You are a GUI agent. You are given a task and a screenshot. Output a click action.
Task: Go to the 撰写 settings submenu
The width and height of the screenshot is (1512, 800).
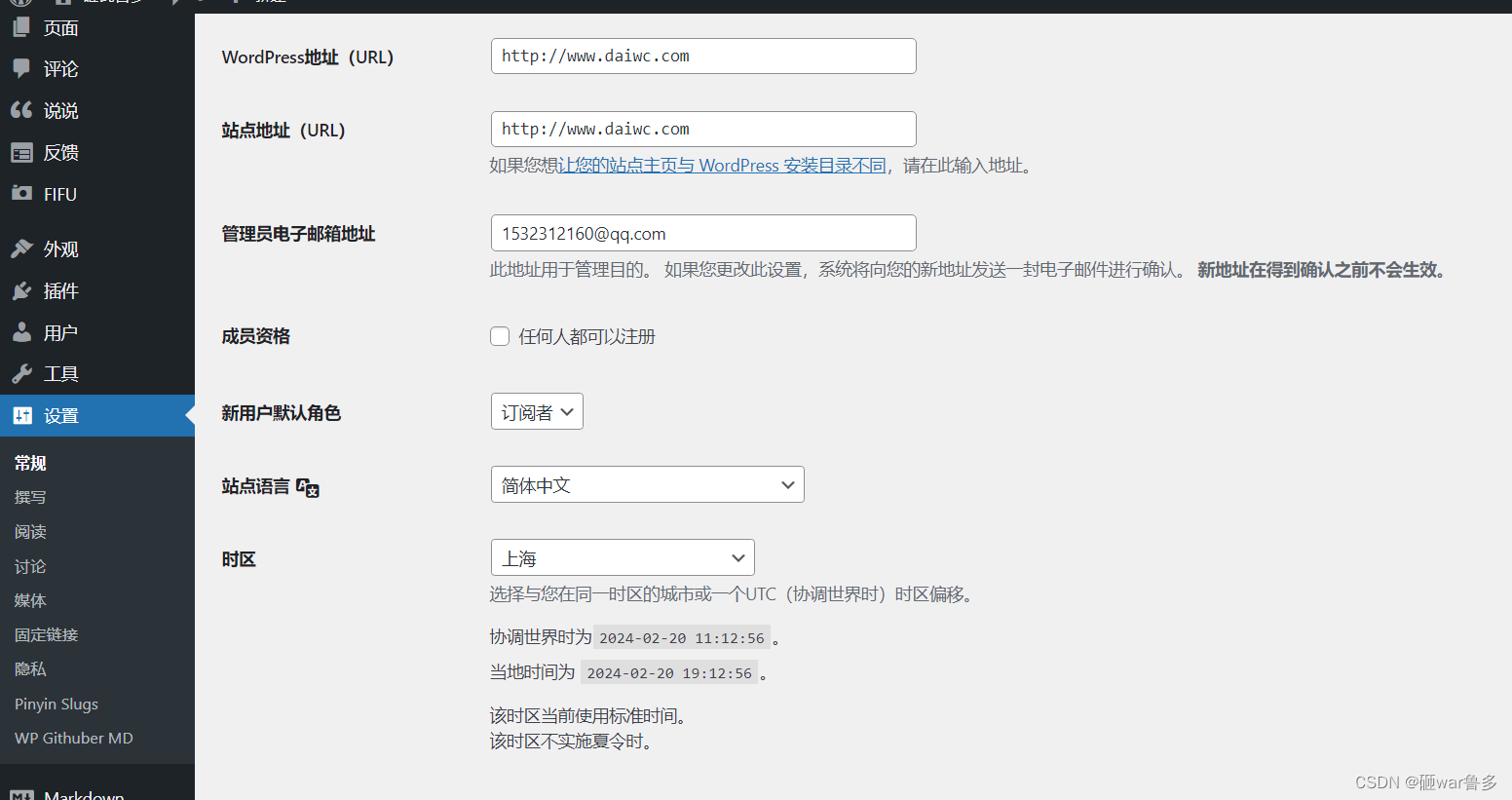tap(30, 497)
